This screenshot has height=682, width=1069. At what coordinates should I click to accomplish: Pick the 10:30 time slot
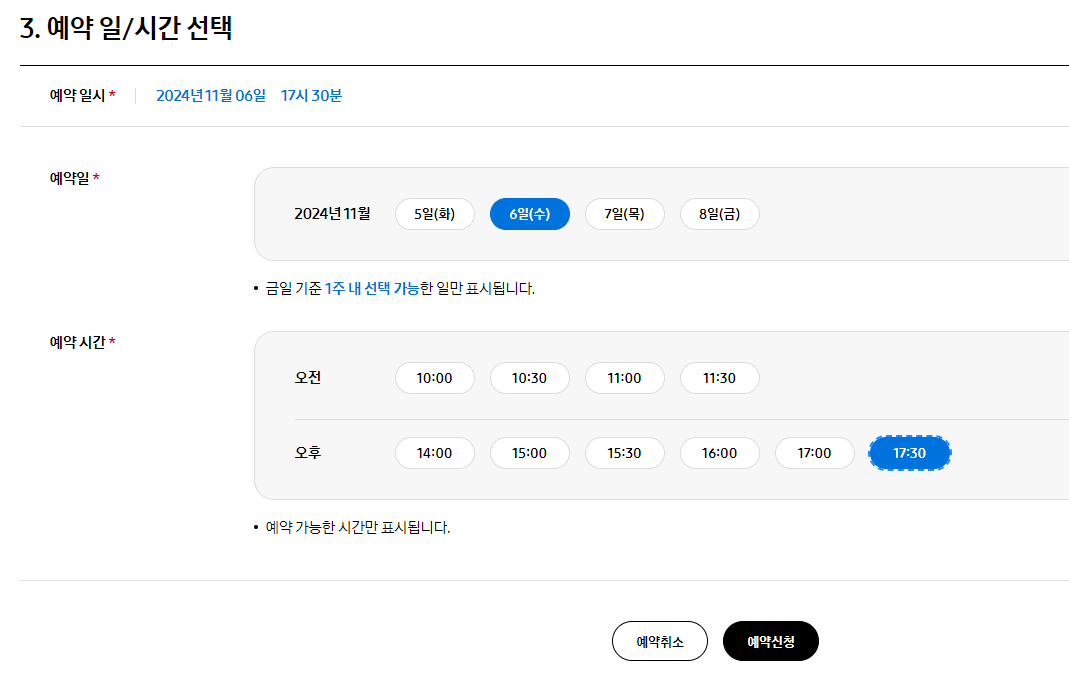(x=529, y=377)
